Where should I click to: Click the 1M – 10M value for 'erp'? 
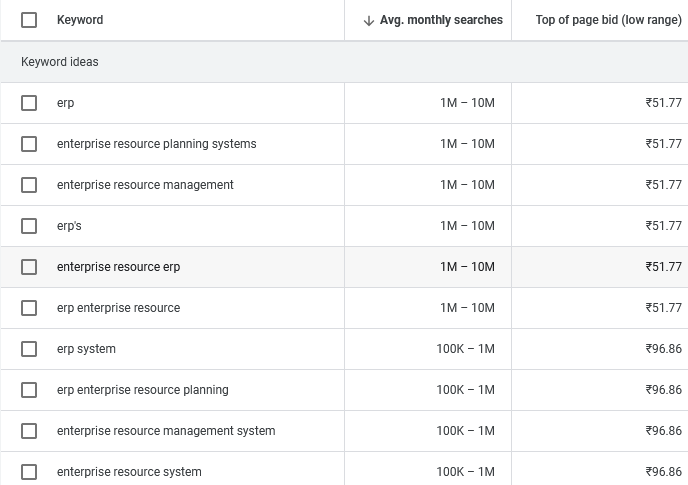click(x=467, y=103)
